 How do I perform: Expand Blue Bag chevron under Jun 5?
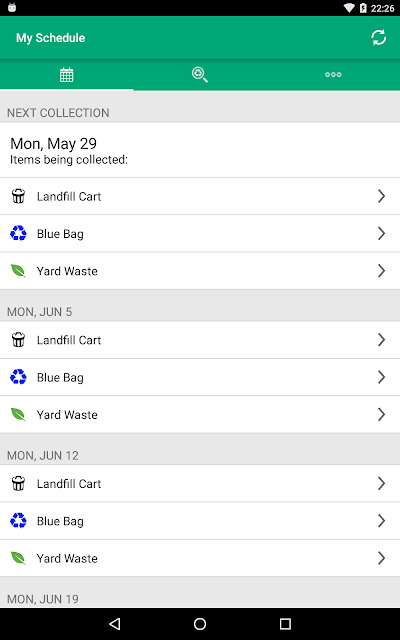[x=381, y=377]
